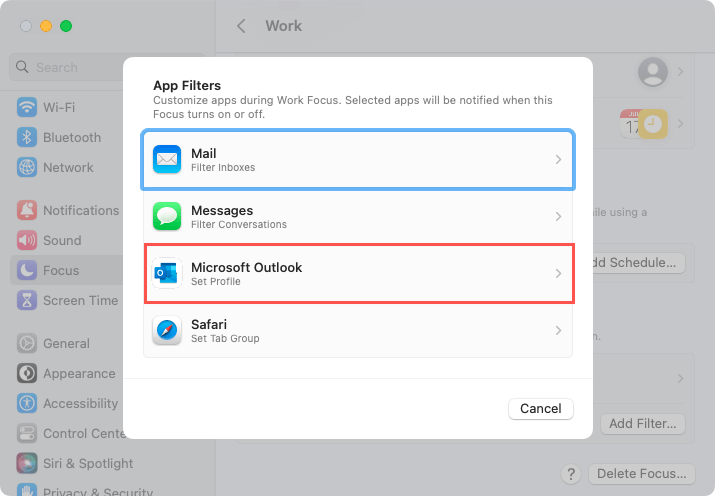Open chevron beside the people avatar
This screenshot has width=715, height=496.
(680, 72)
